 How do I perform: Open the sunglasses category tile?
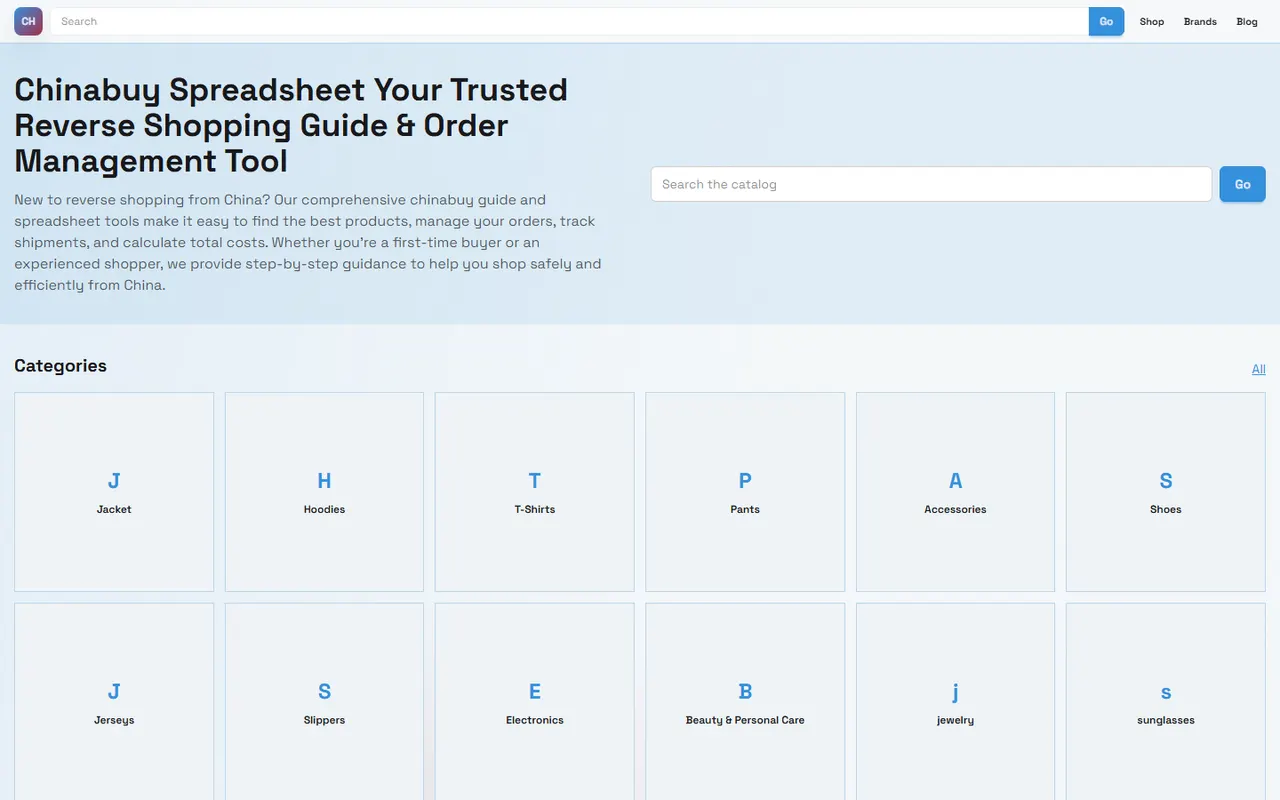point(1166,701)
